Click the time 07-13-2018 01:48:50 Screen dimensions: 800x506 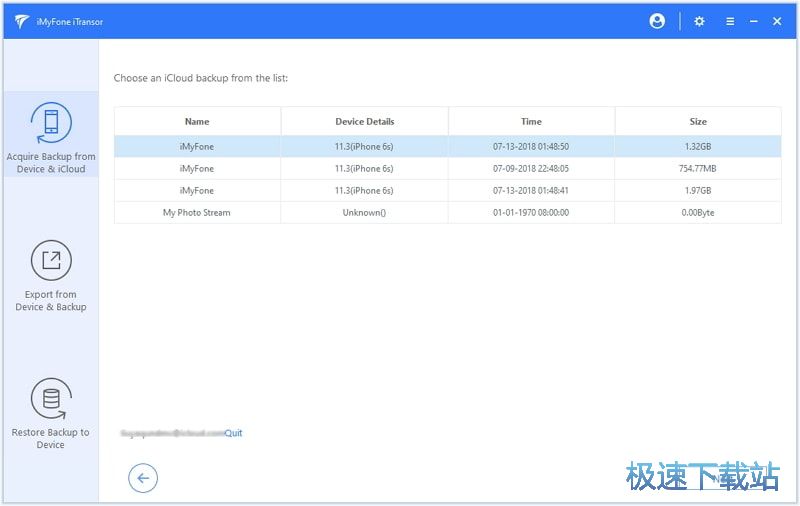tap(531, 146)
